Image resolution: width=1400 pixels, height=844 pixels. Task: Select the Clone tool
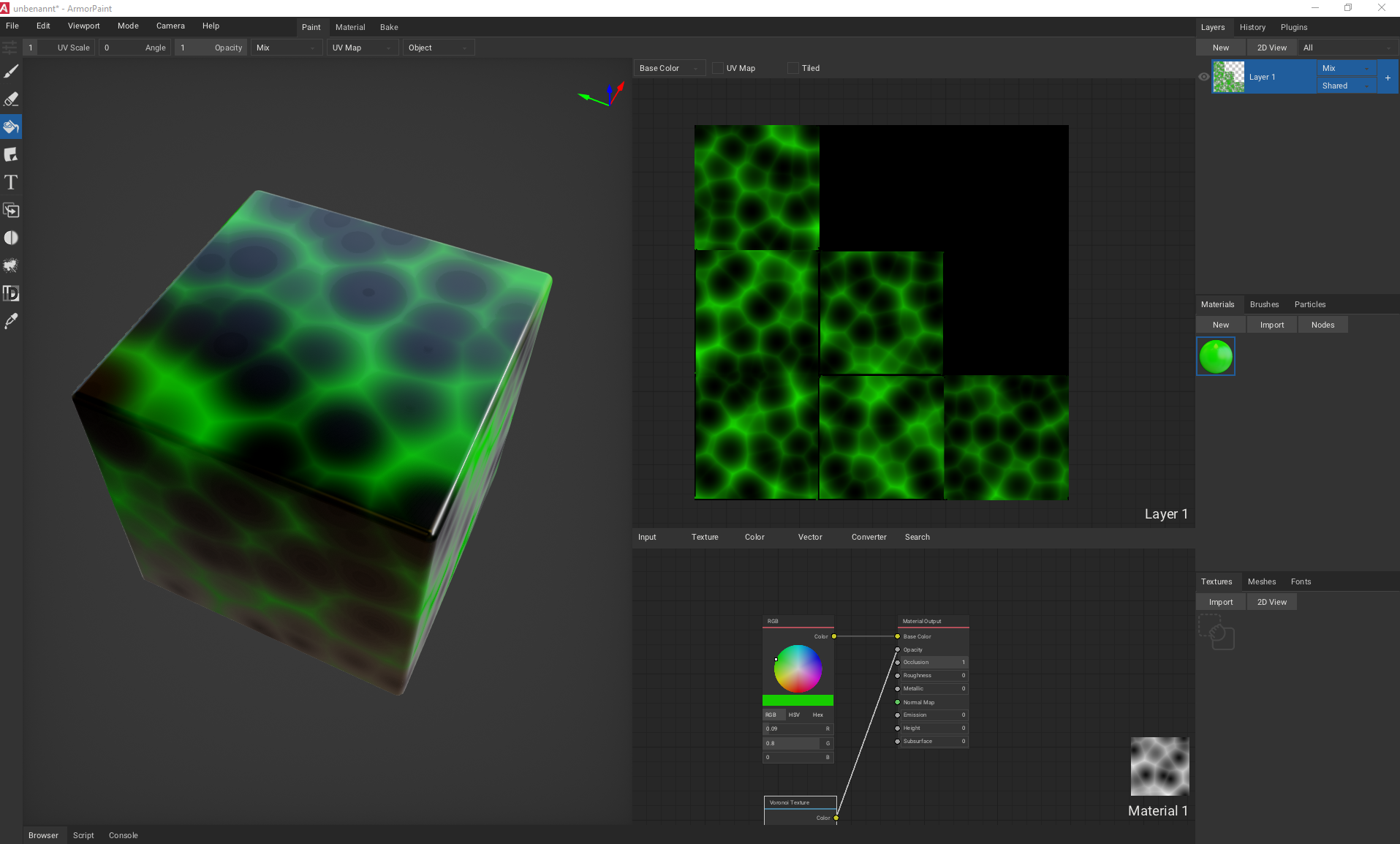(11, 210)
